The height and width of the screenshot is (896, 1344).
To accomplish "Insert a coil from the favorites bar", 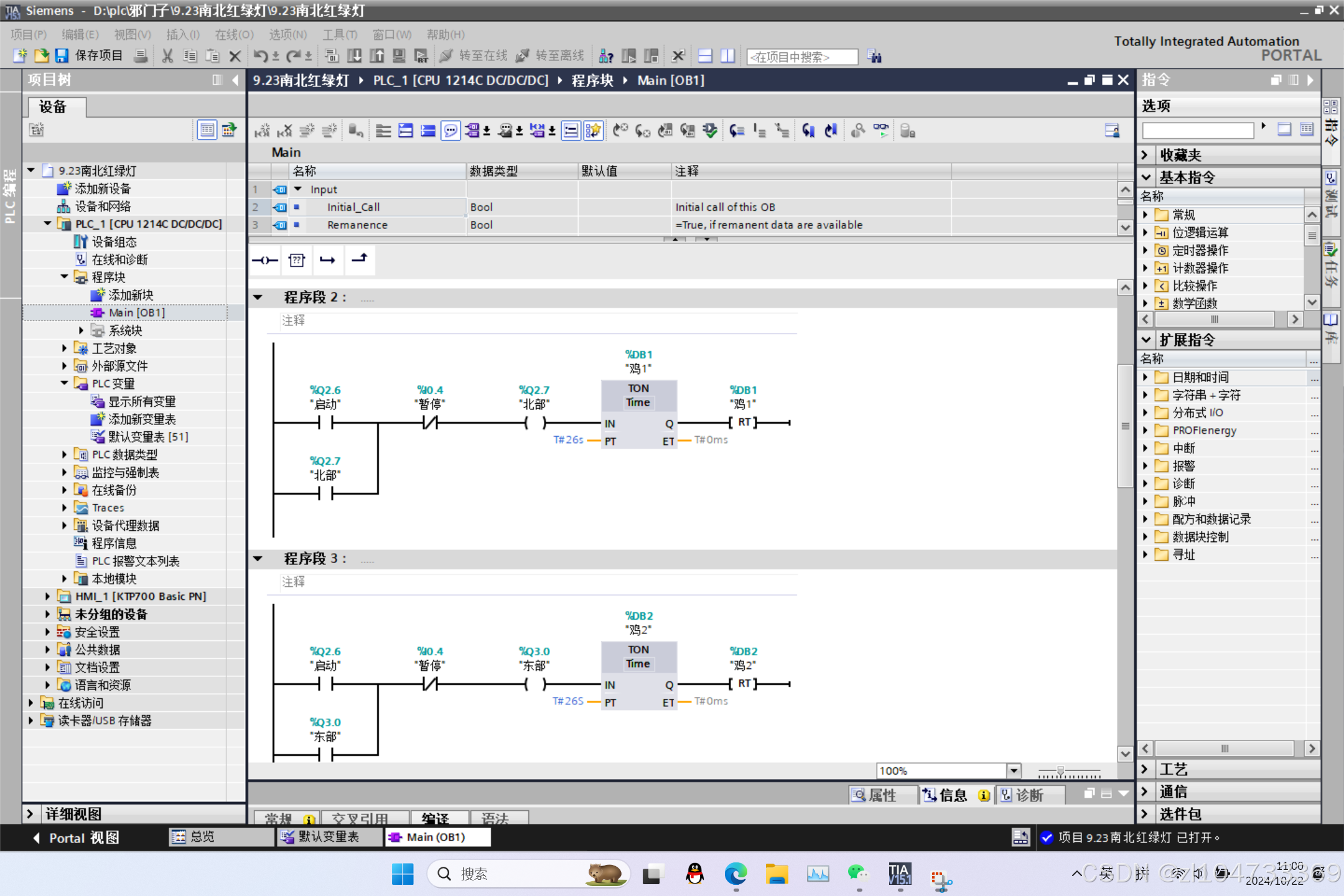I will pyautogui.click(x=266, y=260).
